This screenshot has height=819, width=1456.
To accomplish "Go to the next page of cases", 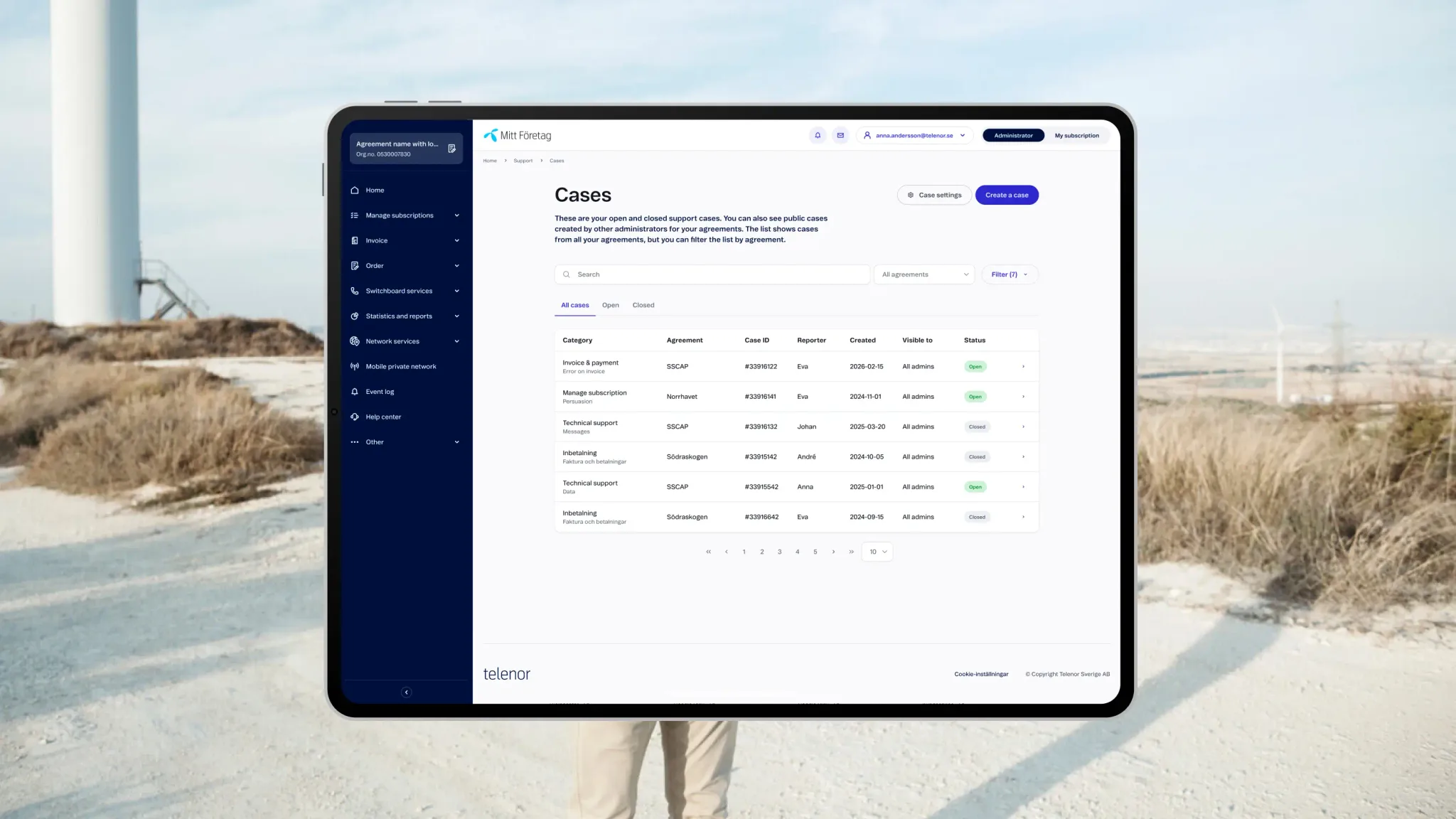I will click(x=833, y=552).
